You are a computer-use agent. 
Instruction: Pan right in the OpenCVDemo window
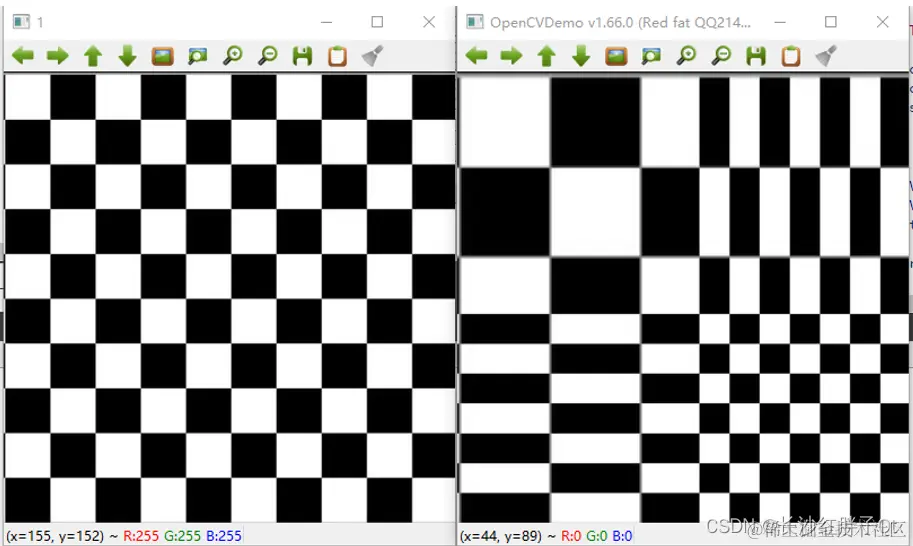(x=511, y=56)
